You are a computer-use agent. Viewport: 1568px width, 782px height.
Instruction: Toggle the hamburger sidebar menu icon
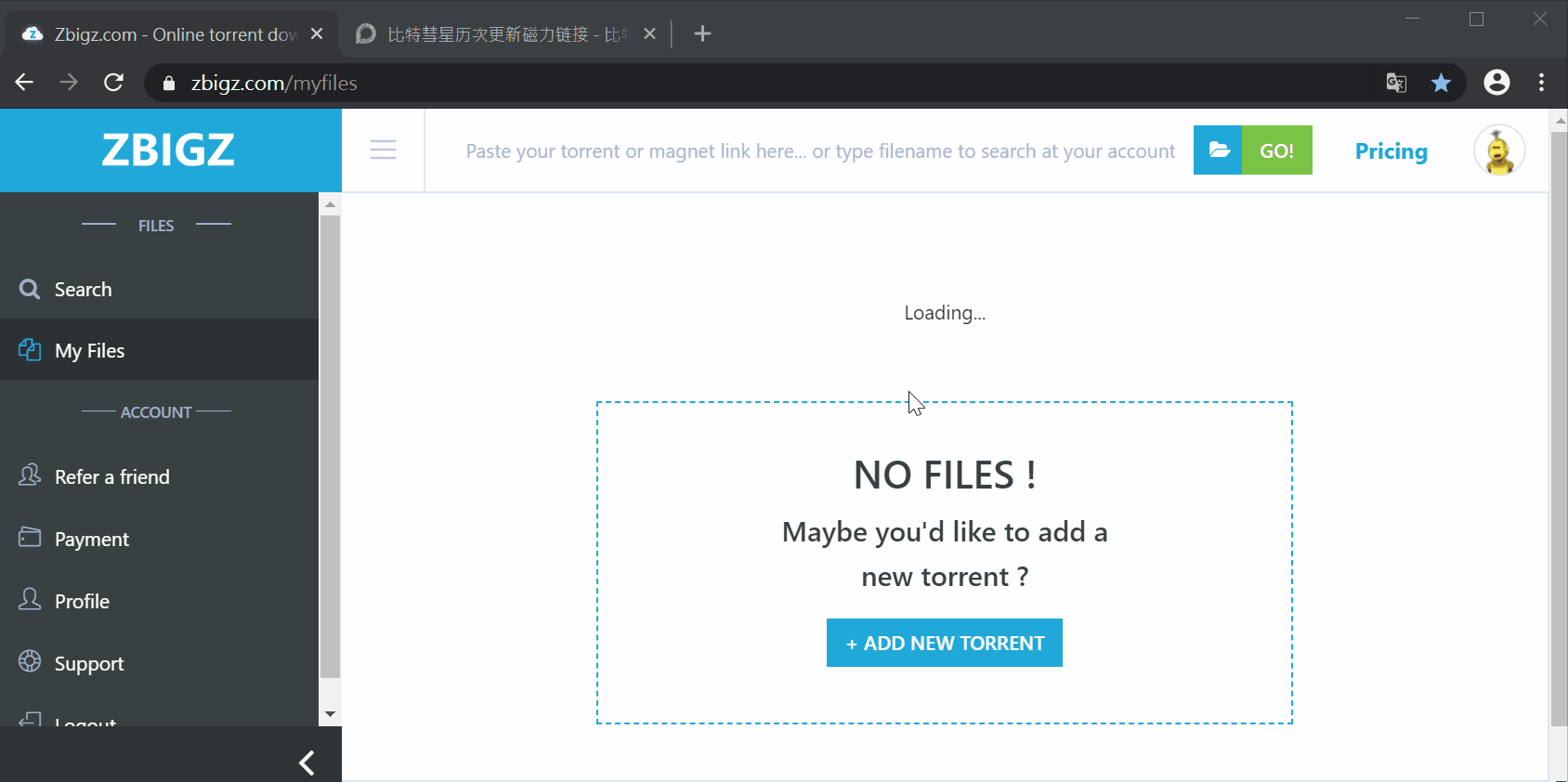pos(383,150)
